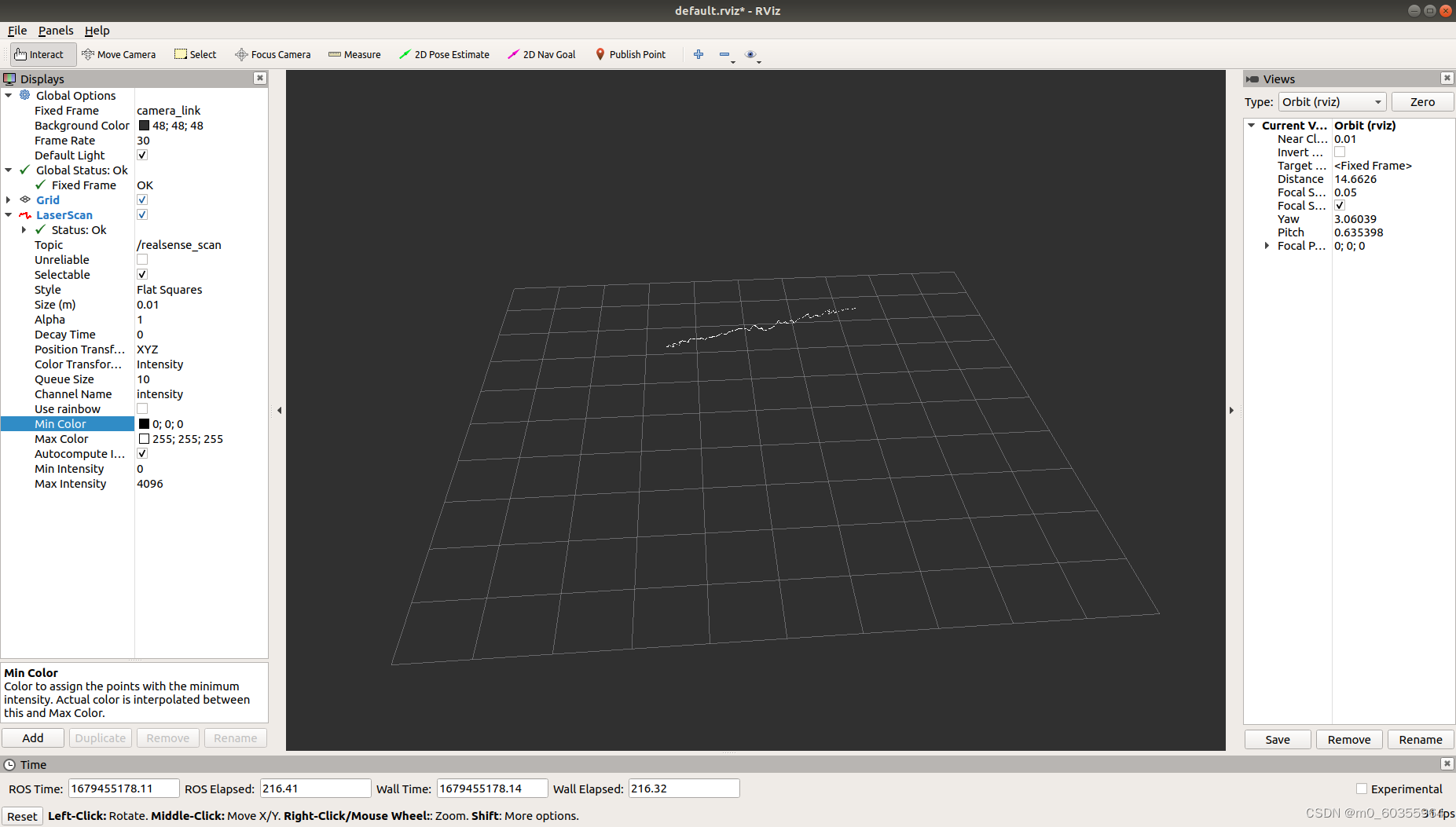This screenshot has width=1456, height=827.
Task: Click the Background Color swatch
Action: click(x=144, y=126)
